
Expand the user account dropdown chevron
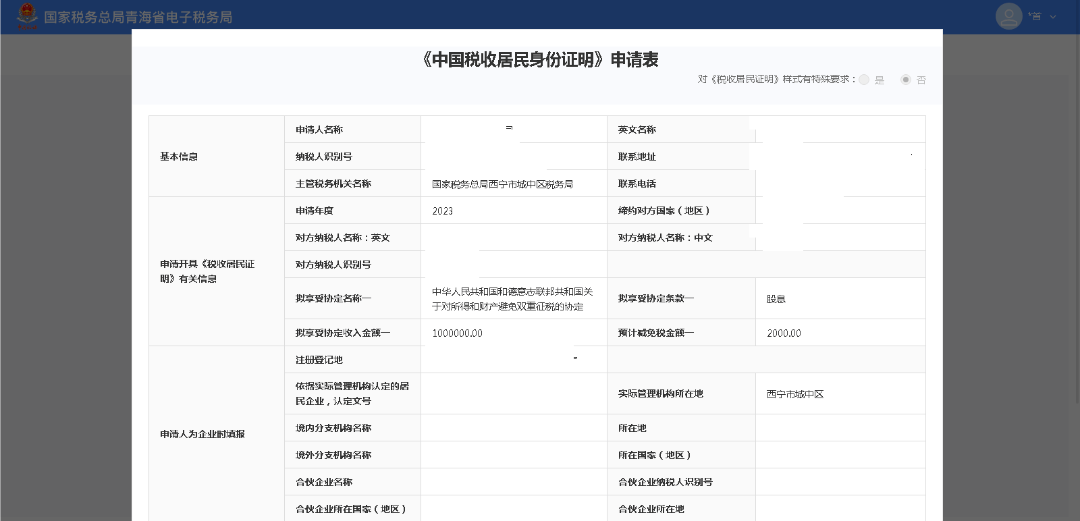pyautogui.click(x=1052, y=17)
